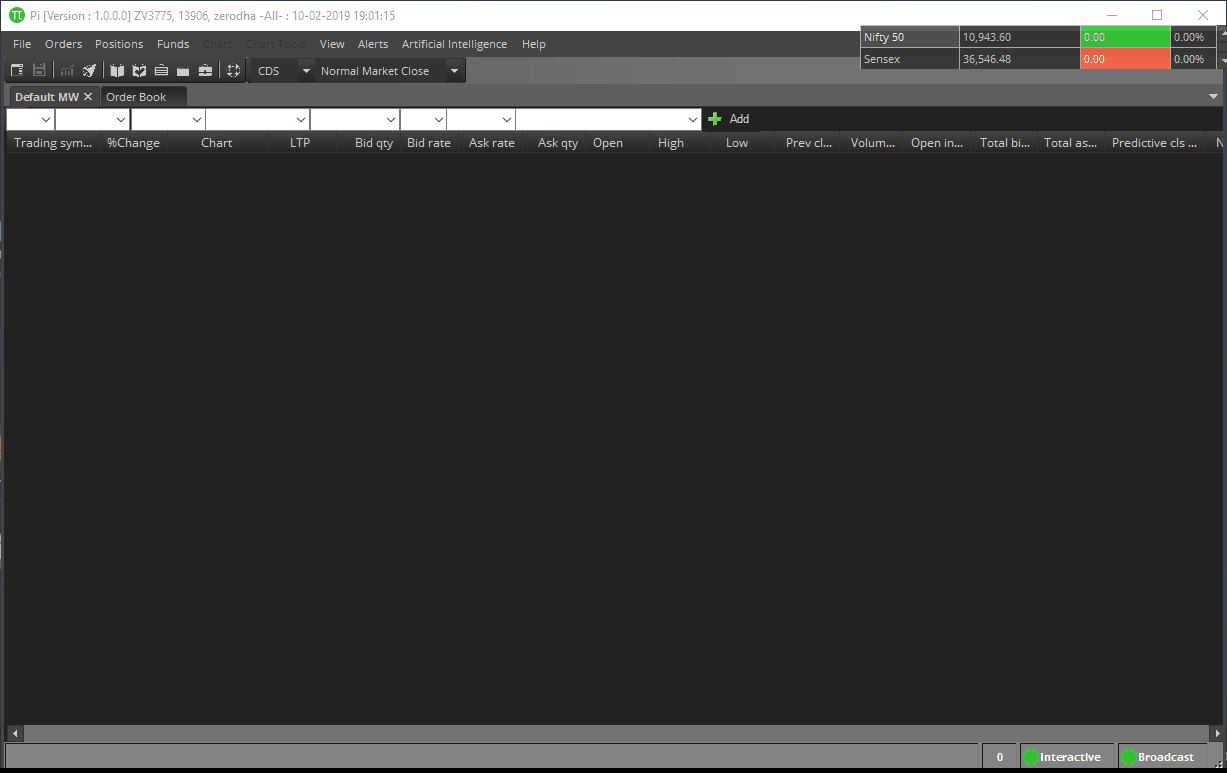Image resolution: width=1227 pixels, height=773 pixels.
Task: Click the bar chart icon in toolbar
Action: click(67, 71)
